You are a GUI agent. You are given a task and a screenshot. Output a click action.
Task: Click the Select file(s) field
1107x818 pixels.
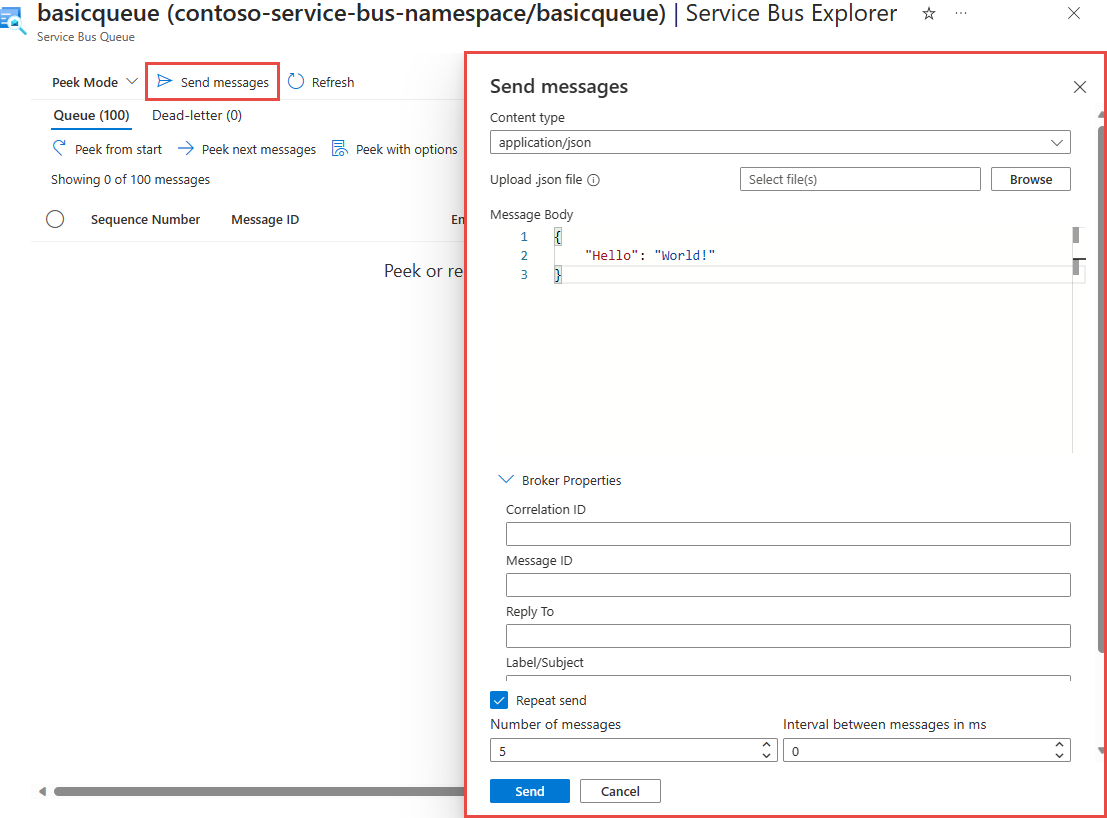[860, 179]
